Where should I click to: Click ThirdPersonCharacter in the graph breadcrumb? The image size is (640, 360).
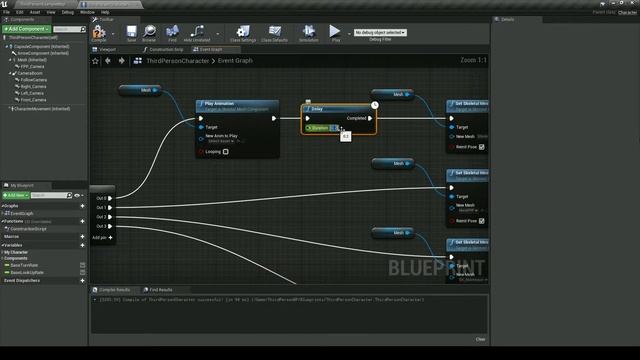tap(178, 60)
